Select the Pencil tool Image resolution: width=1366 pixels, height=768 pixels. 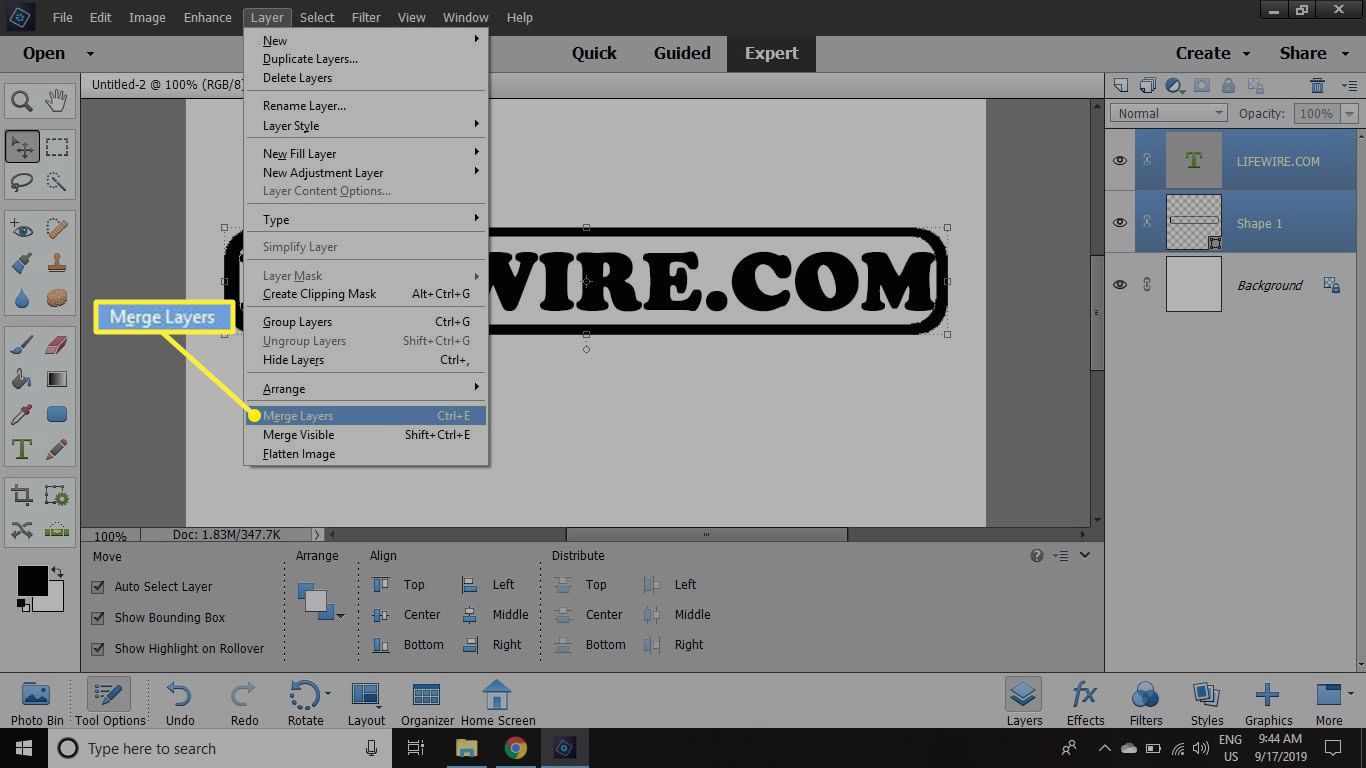(57, 449)
